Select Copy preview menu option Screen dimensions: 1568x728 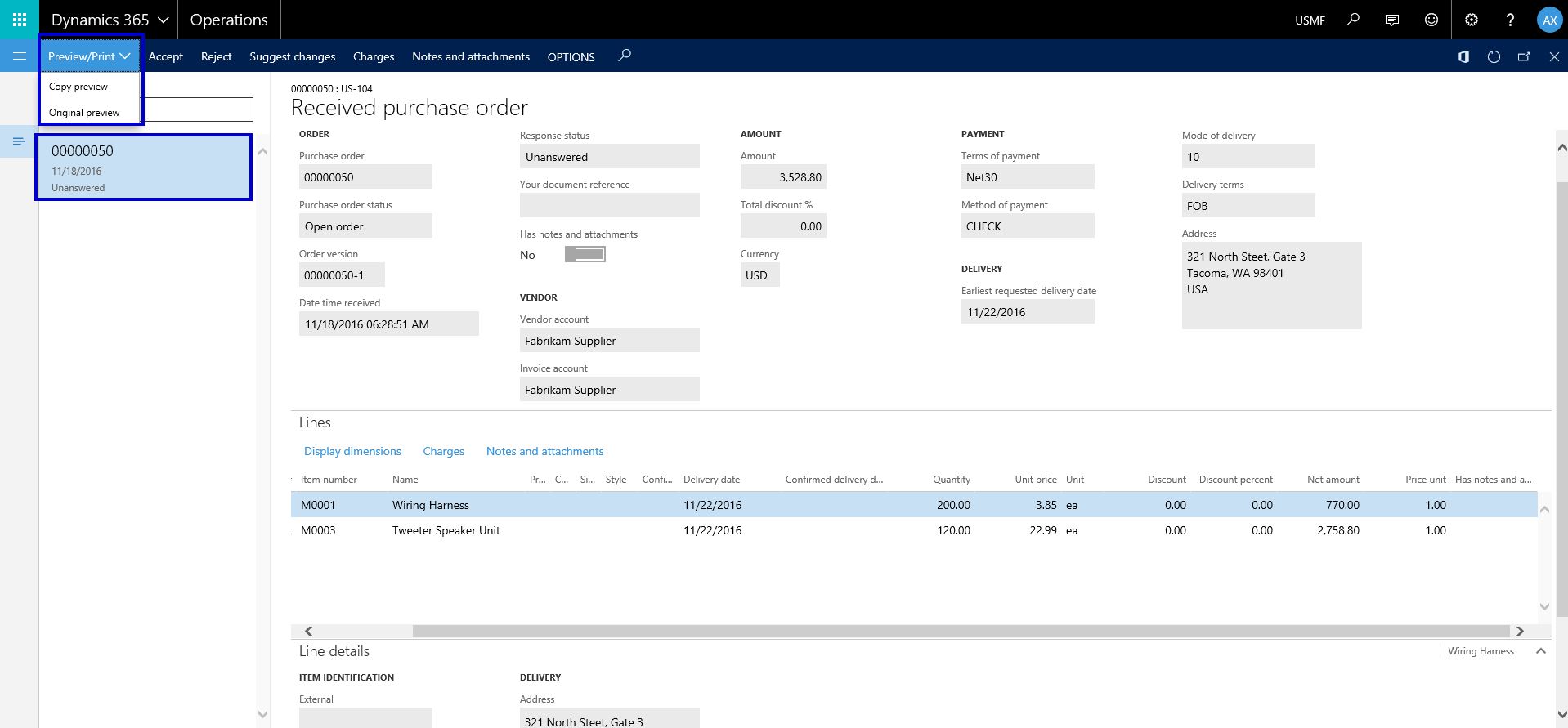78,87
